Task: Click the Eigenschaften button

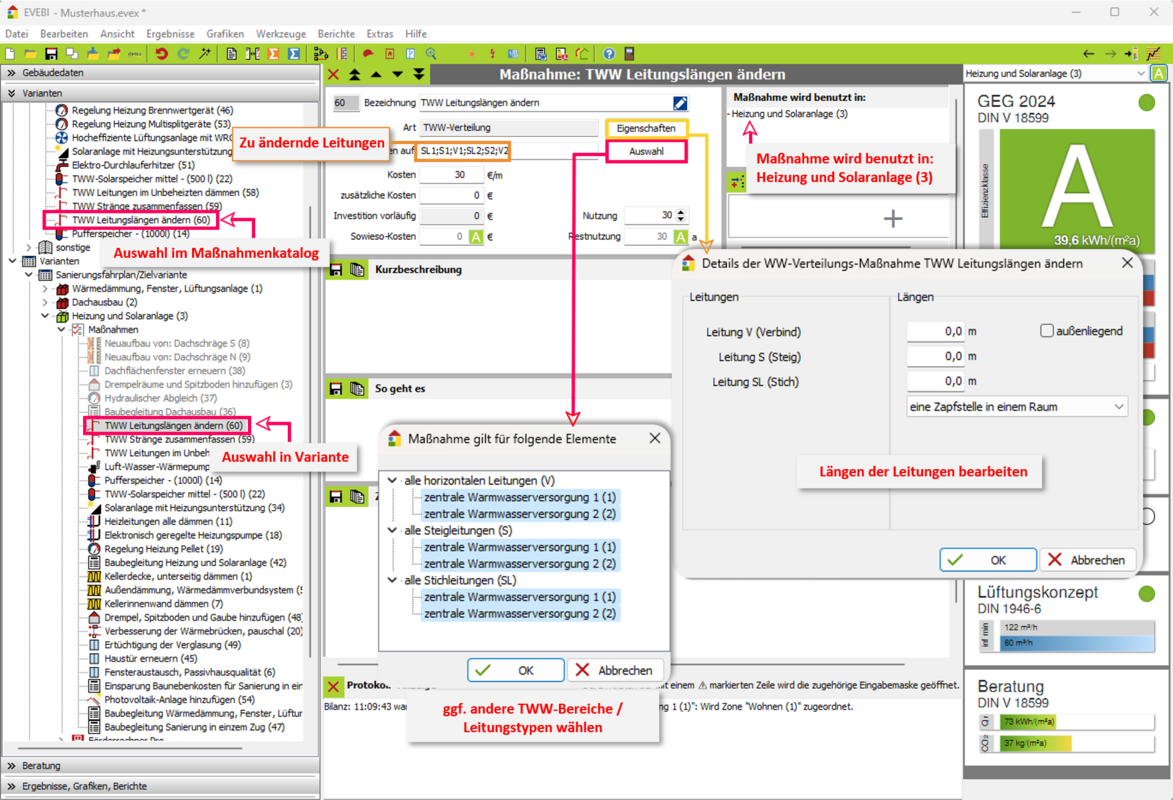Action: click(645, 129)
